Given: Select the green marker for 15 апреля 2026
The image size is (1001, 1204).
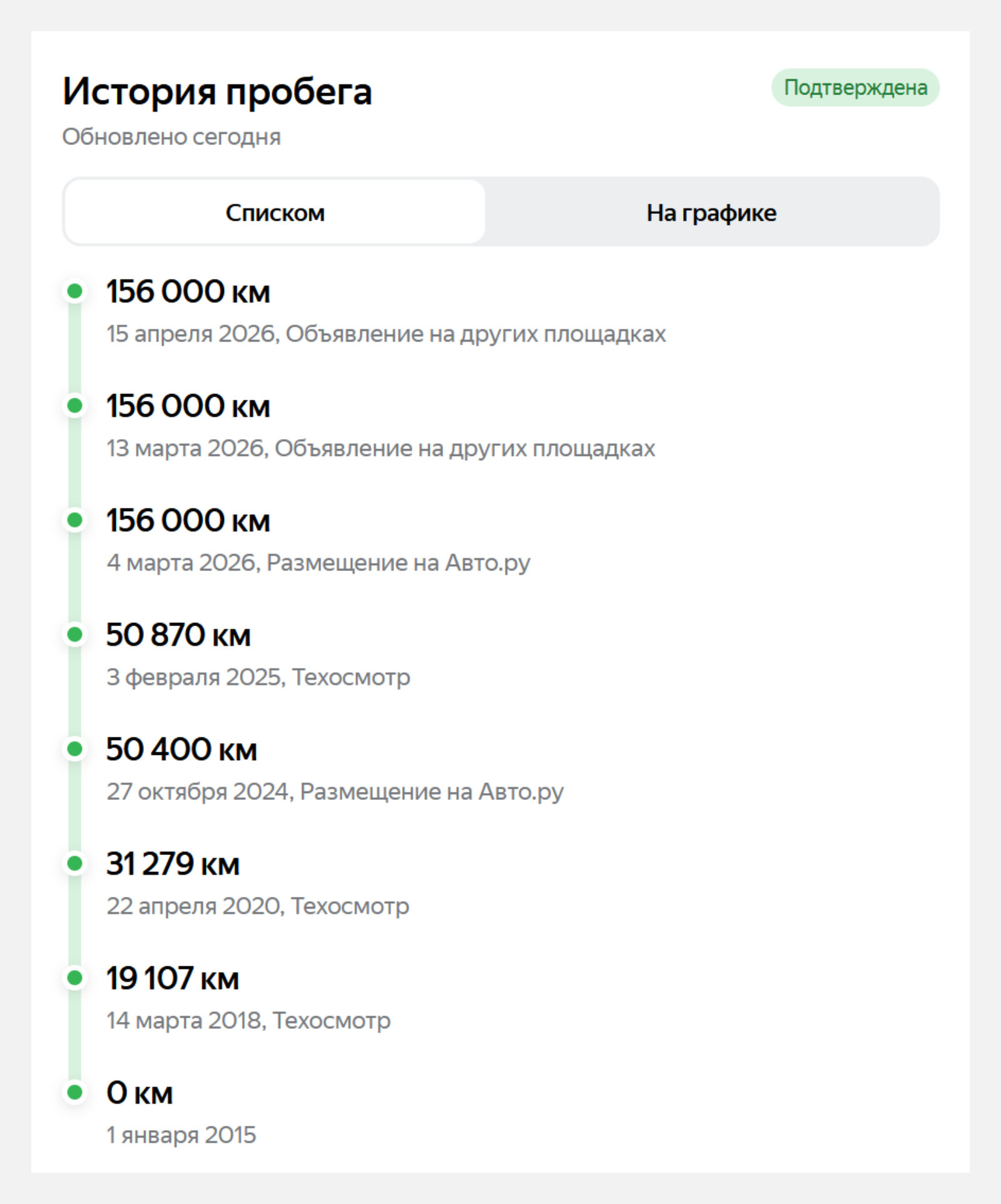Looking at the screenshot, I should point(75,291).
